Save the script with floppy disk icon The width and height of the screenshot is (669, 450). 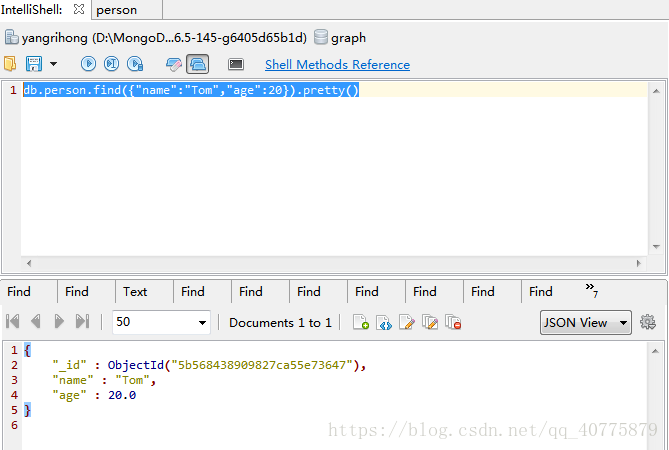tap(34, 64)
